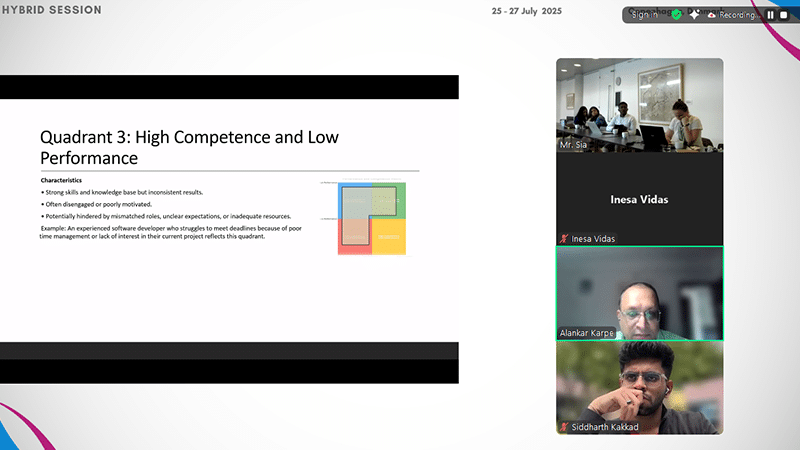The width and height of the screenshot is (800, 450).
Task: Click the cloud recording indicator icon
Action: tap(711, 15)
